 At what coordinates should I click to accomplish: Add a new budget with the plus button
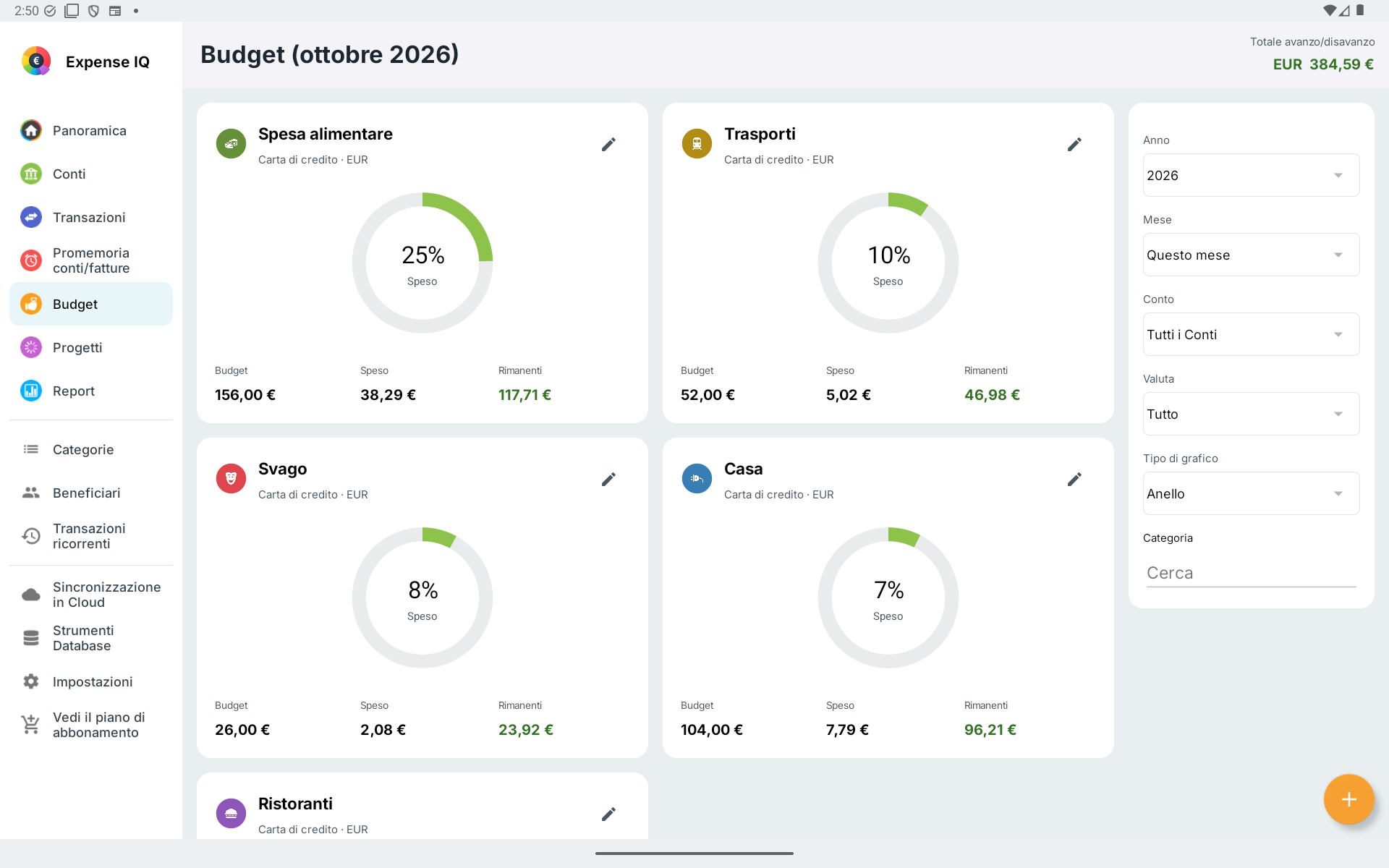coord(1348,799)
